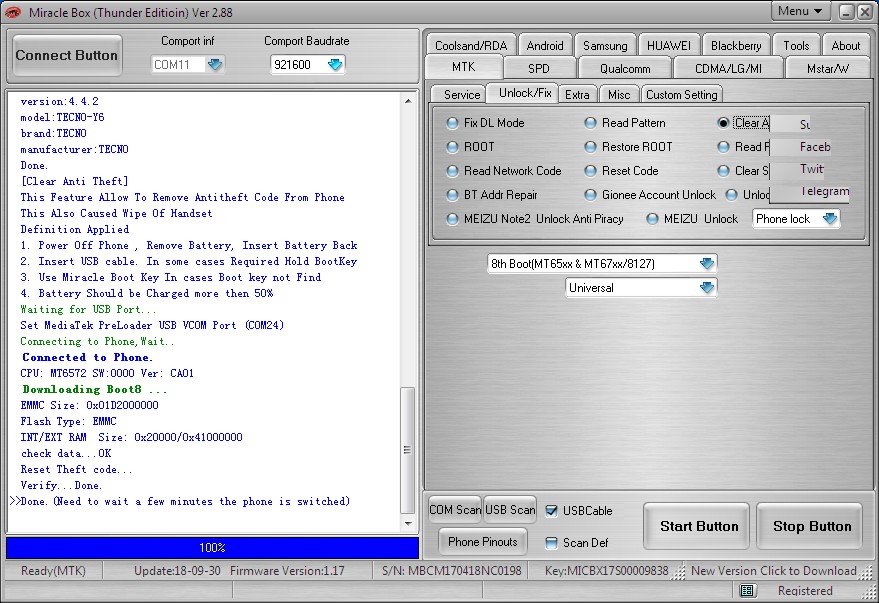Click the USB Scan button
879x603 pixels.
(x=510, y=510)
